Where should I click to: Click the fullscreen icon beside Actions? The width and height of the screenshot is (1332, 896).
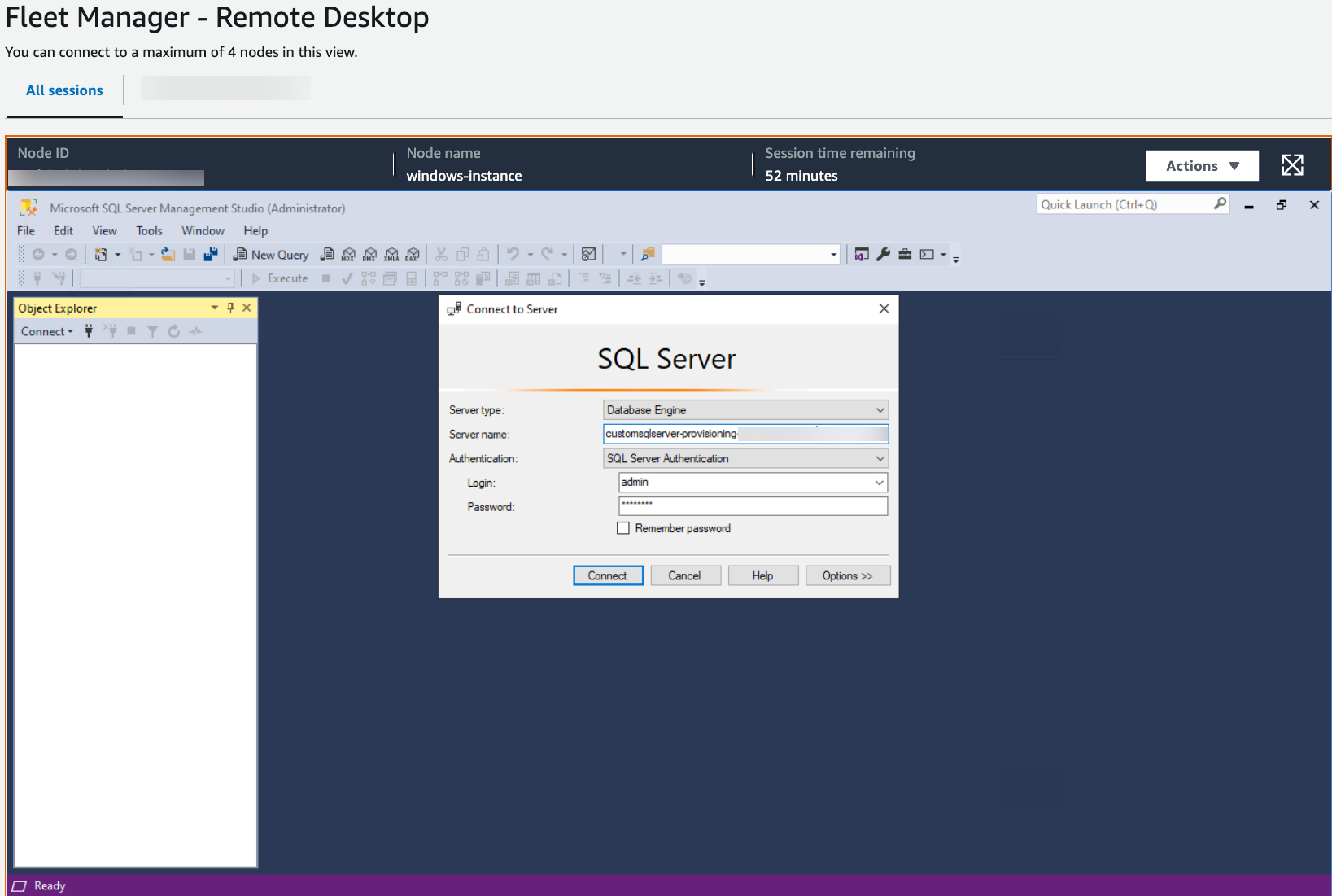(1292, 165)
